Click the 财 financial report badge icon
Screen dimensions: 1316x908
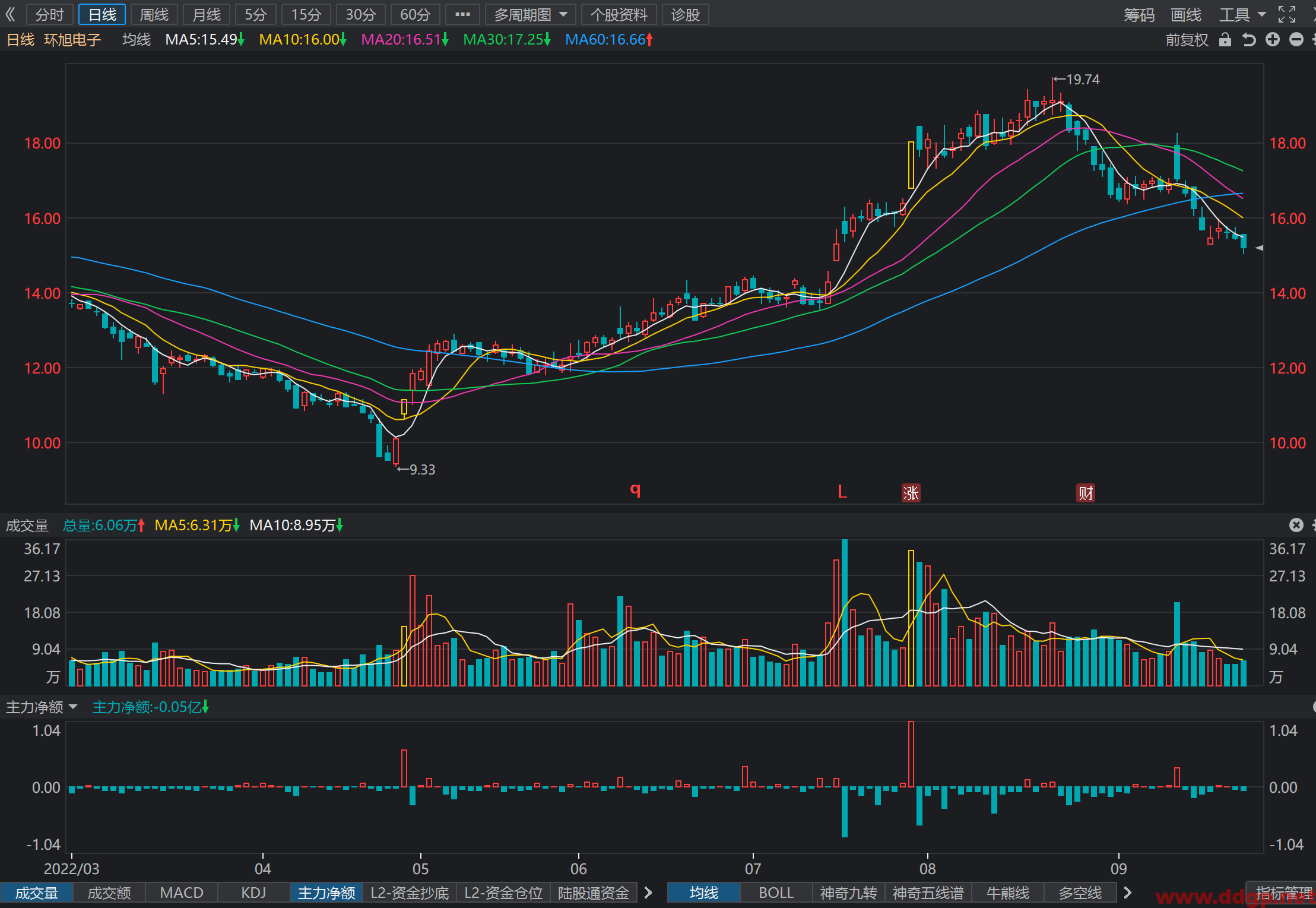pos(1086,493)
